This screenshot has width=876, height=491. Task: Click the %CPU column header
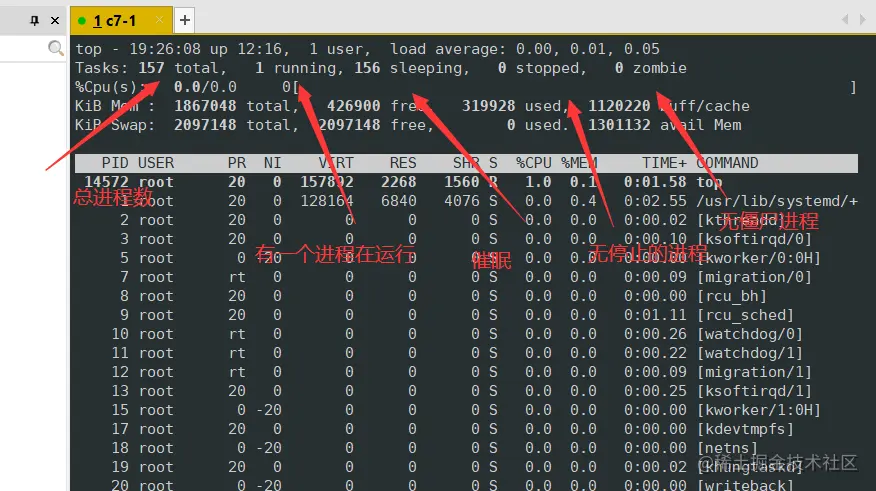click(534, 163)
